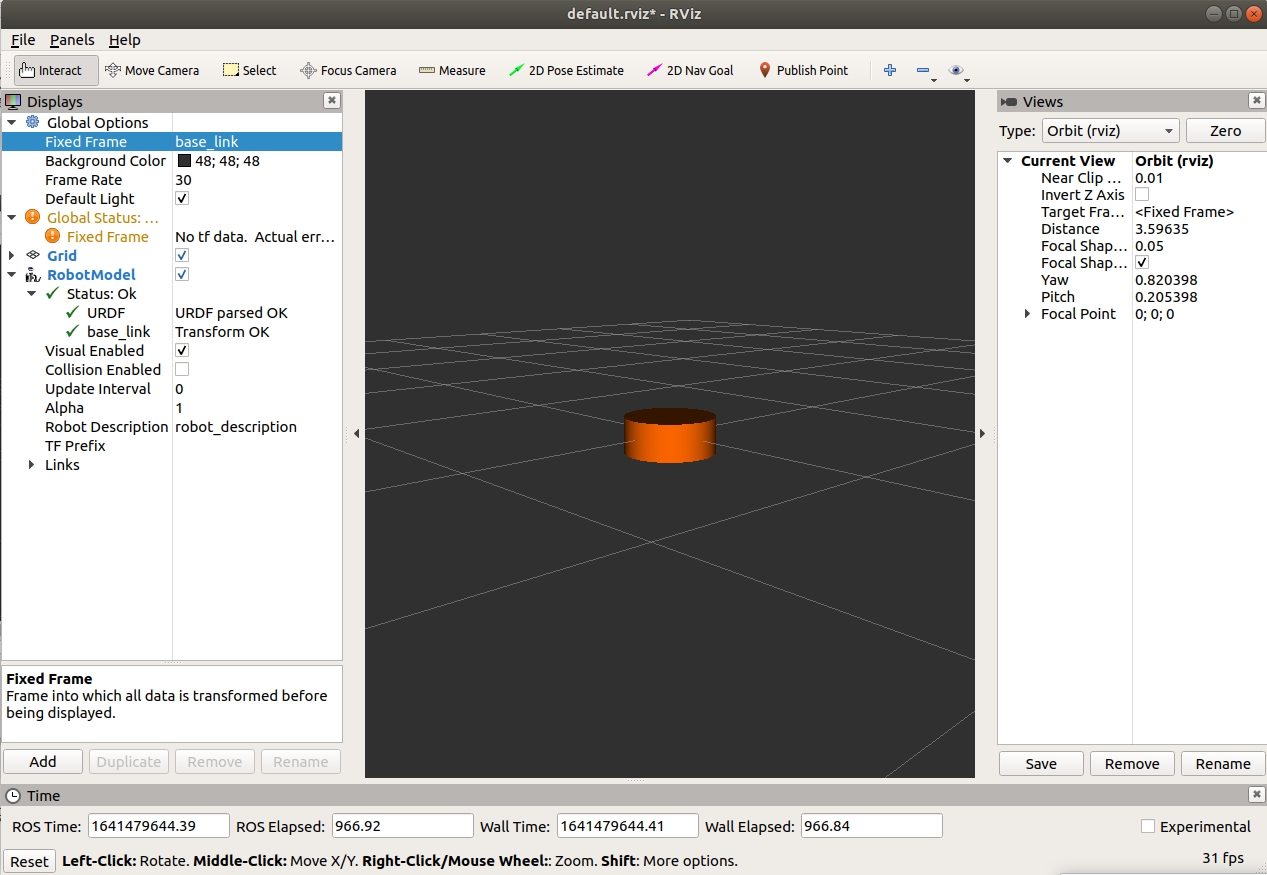This screenshot has height=875, width=1267.
Task: Collapse the Global Options tree
Action: coord(12,122)
